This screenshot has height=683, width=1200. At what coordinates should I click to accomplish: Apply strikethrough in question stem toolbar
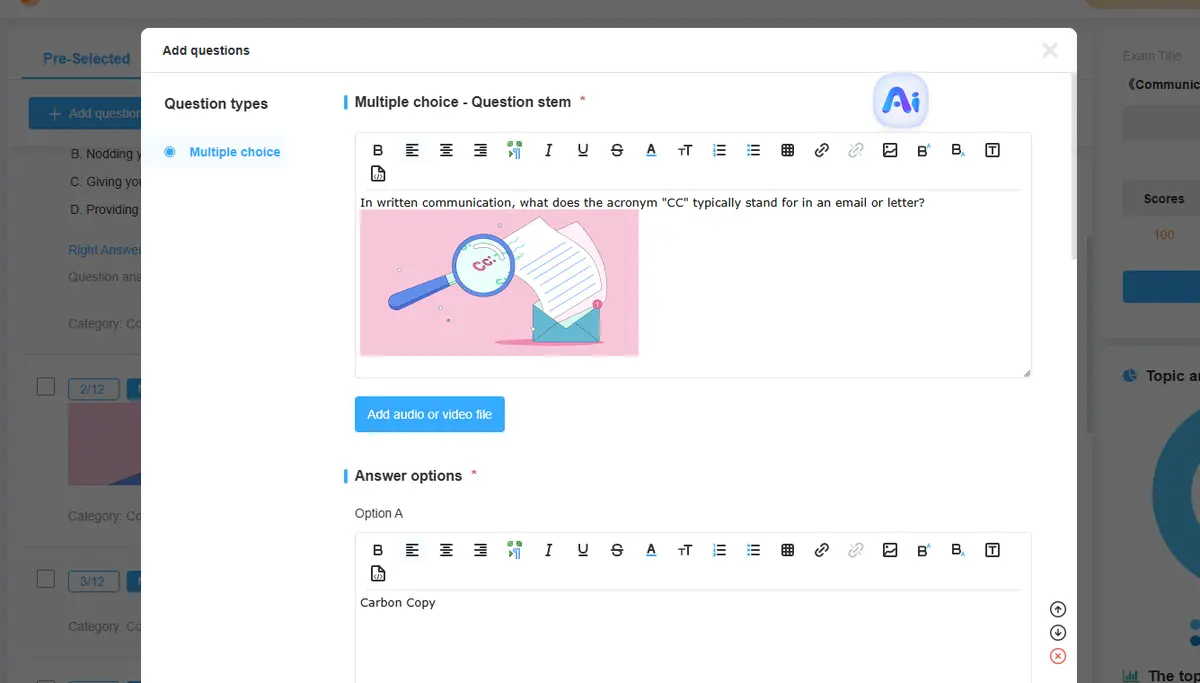[616, 150]
